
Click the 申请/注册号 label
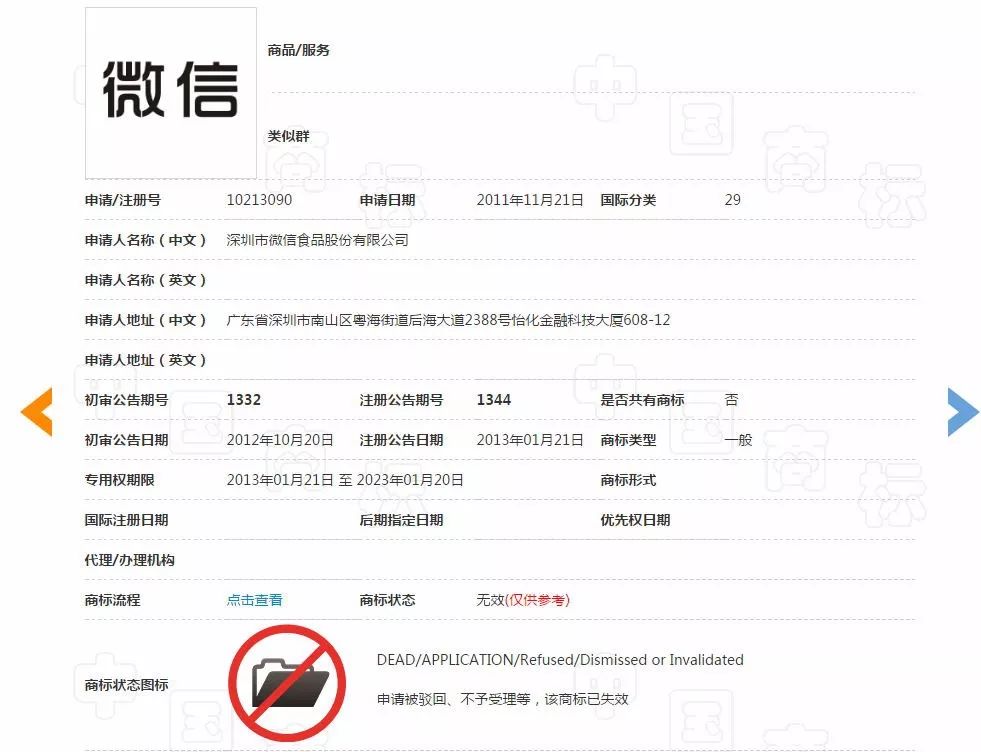point(123,200)
